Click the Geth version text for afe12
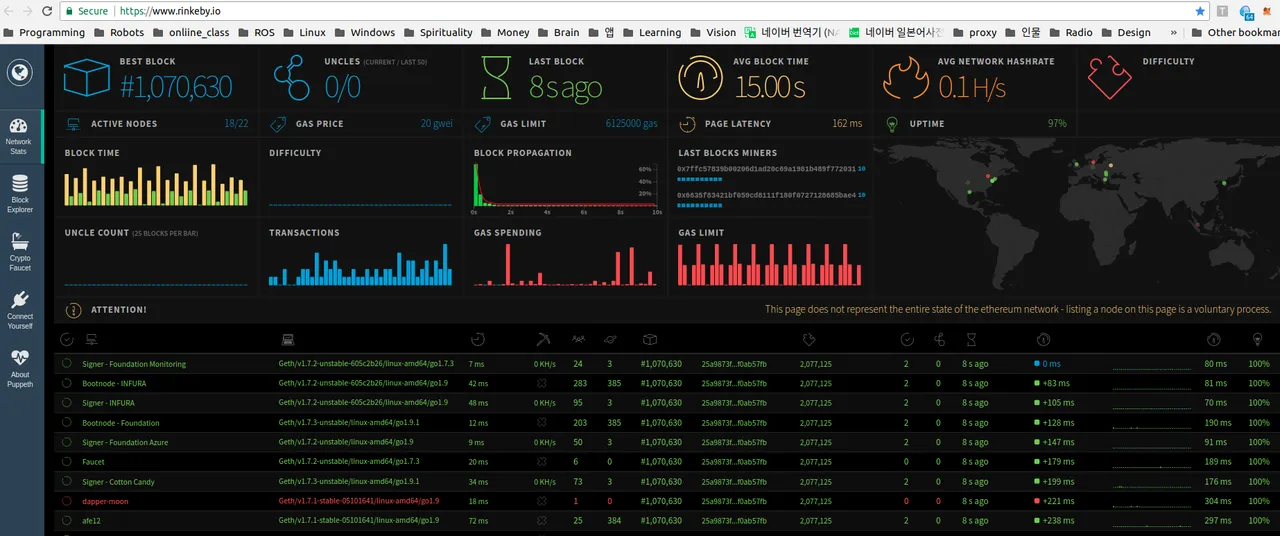 click(x=358, y=521)
